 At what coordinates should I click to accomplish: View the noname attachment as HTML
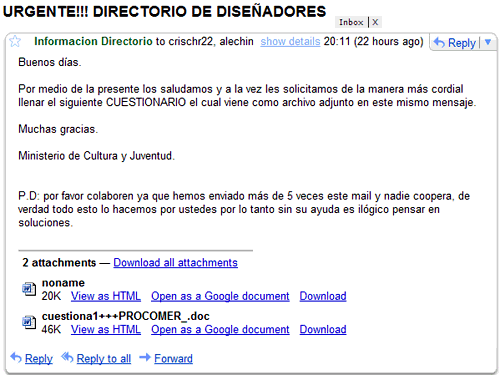[x=106, y=296]
